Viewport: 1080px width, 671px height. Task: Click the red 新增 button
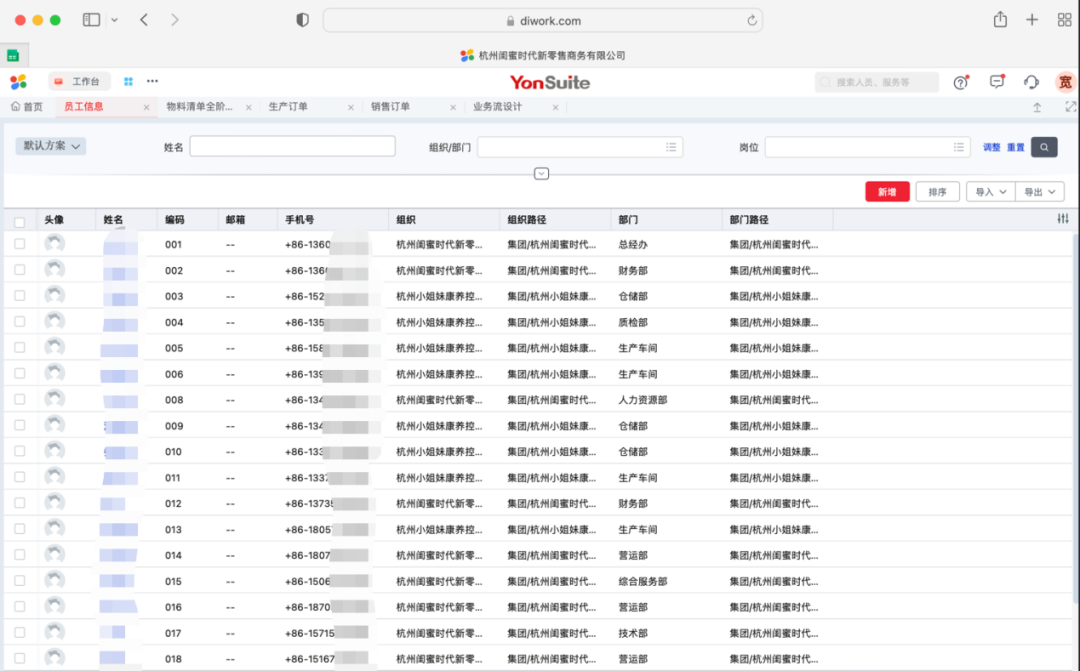[887, 192]
